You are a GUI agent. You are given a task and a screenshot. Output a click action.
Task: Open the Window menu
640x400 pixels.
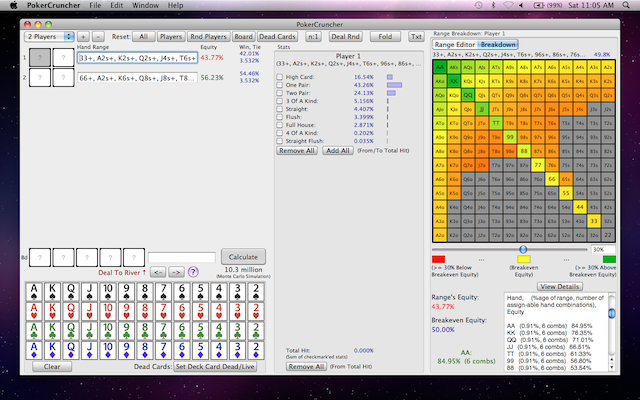[x=145, y=5]
